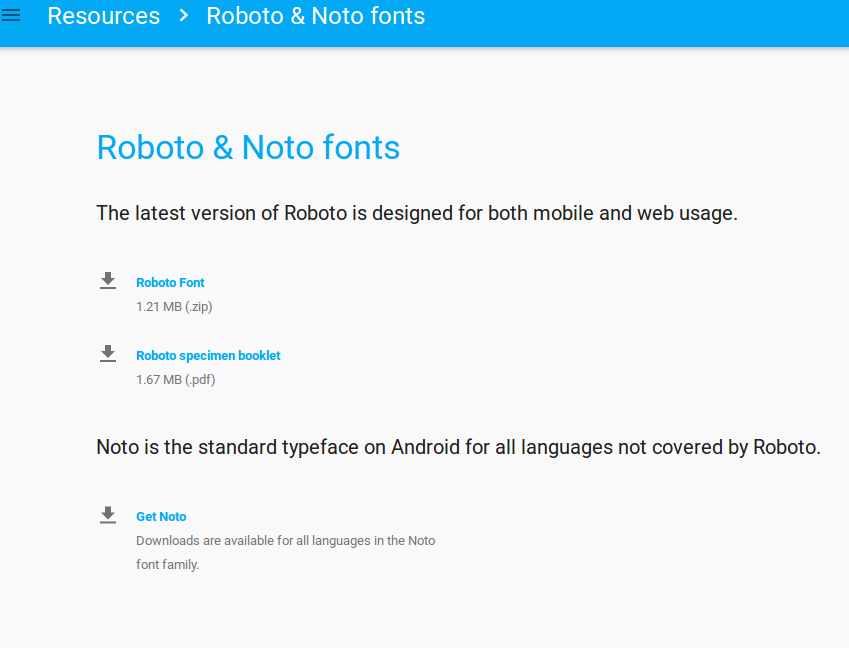Click the breadcrumb chevron separator arrow

click(183, 17)
